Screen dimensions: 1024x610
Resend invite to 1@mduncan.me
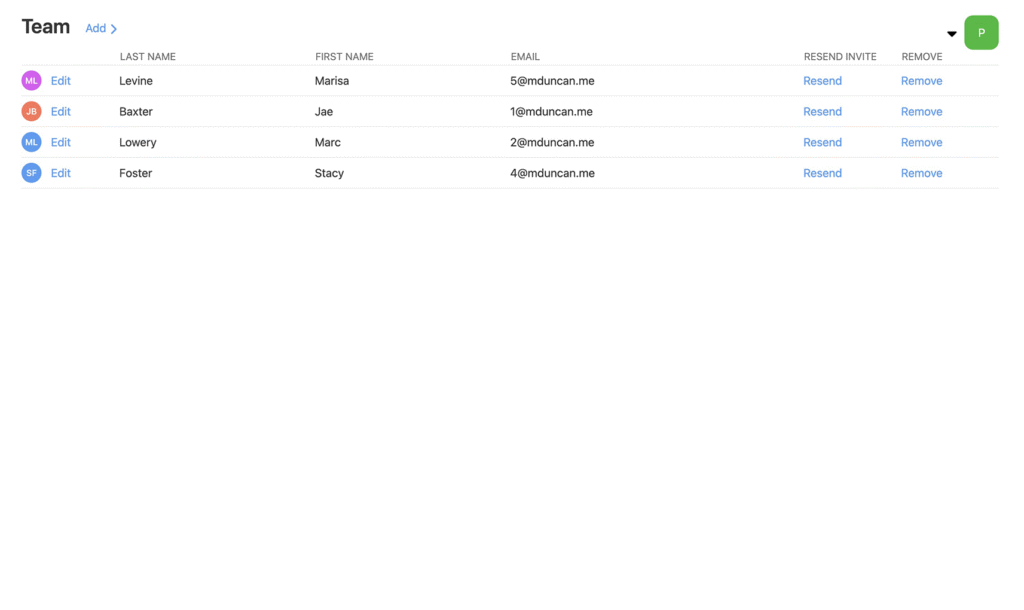[x=822, y=112]
